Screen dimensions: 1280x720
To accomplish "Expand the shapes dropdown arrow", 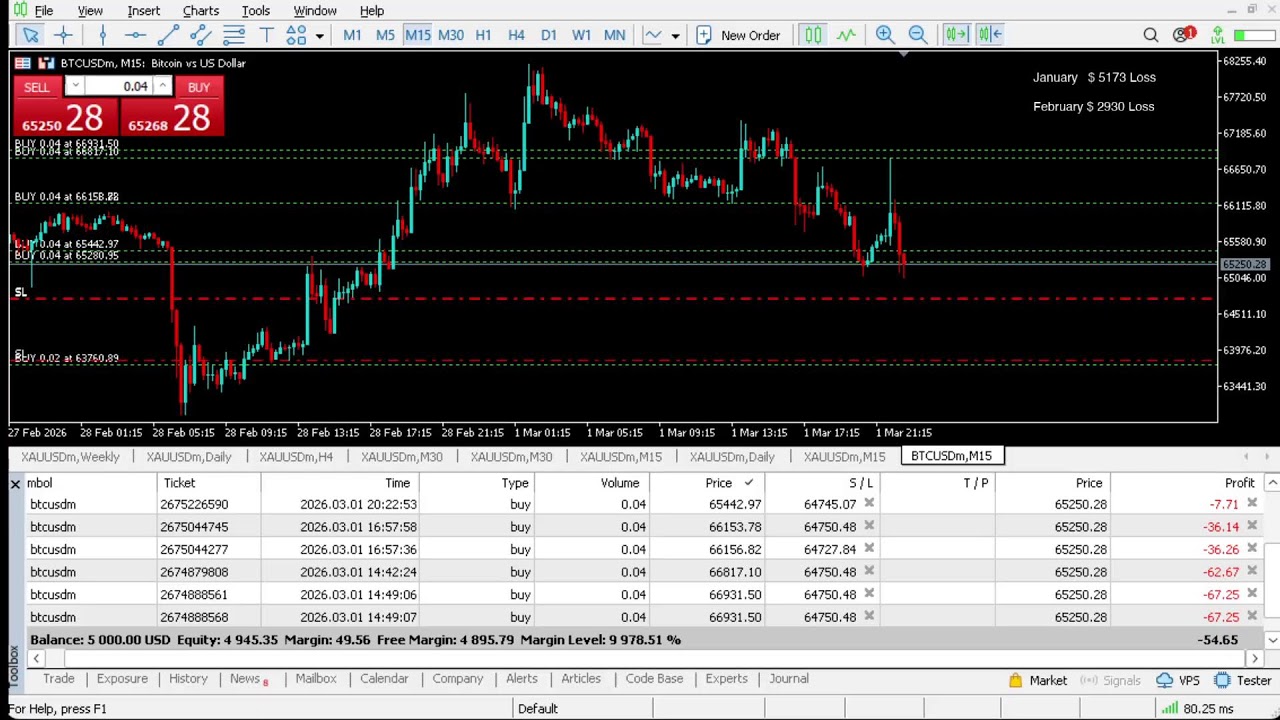I will pos(319,36).
